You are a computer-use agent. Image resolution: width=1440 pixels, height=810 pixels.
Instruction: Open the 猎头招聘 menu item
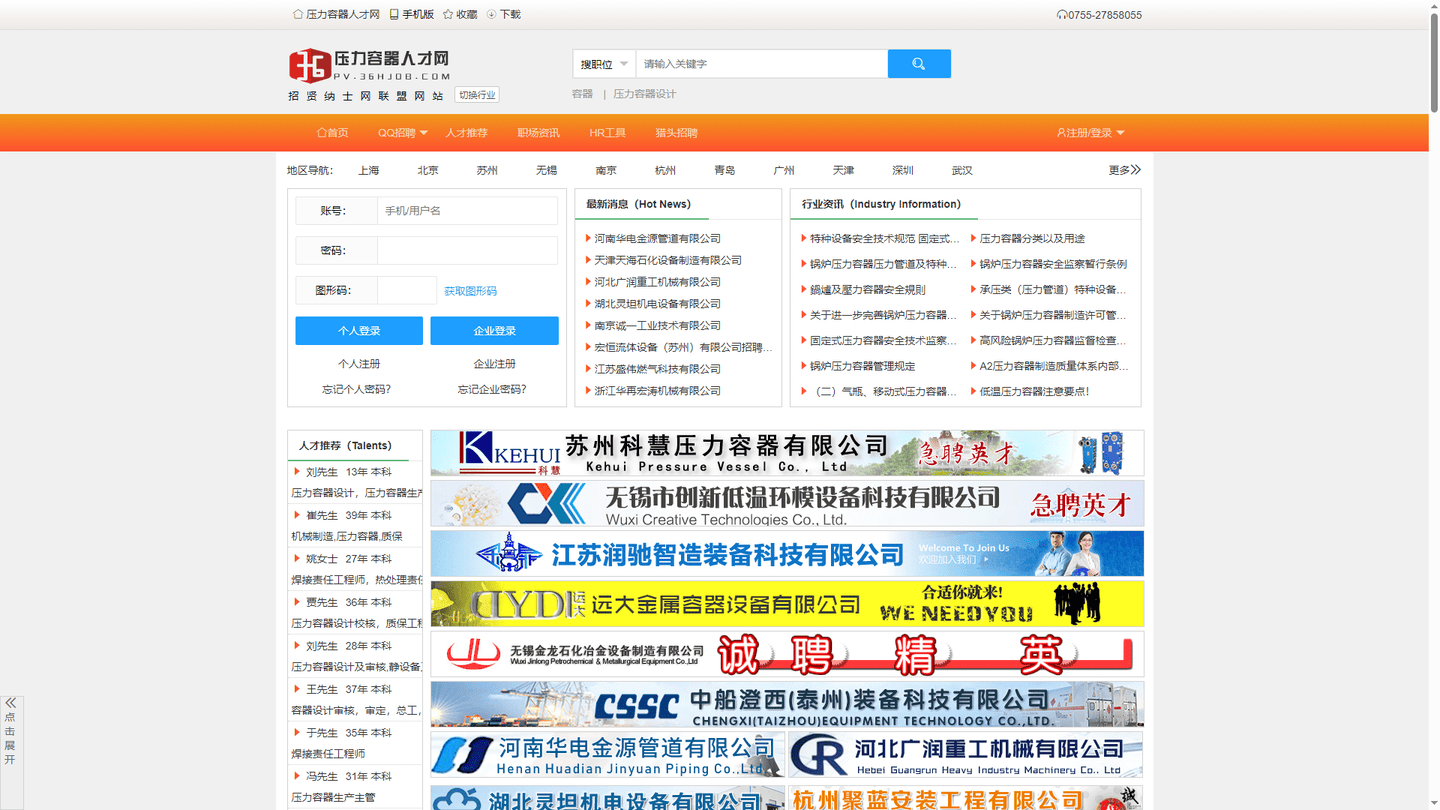[x=676, y=133]
